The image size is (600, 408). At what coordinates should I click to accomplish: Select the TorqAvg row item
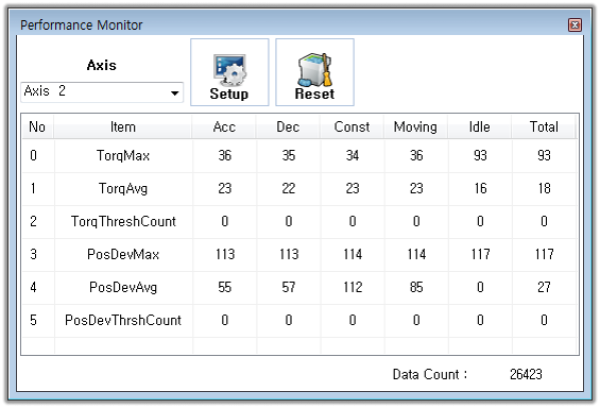[x=123, y=189]
